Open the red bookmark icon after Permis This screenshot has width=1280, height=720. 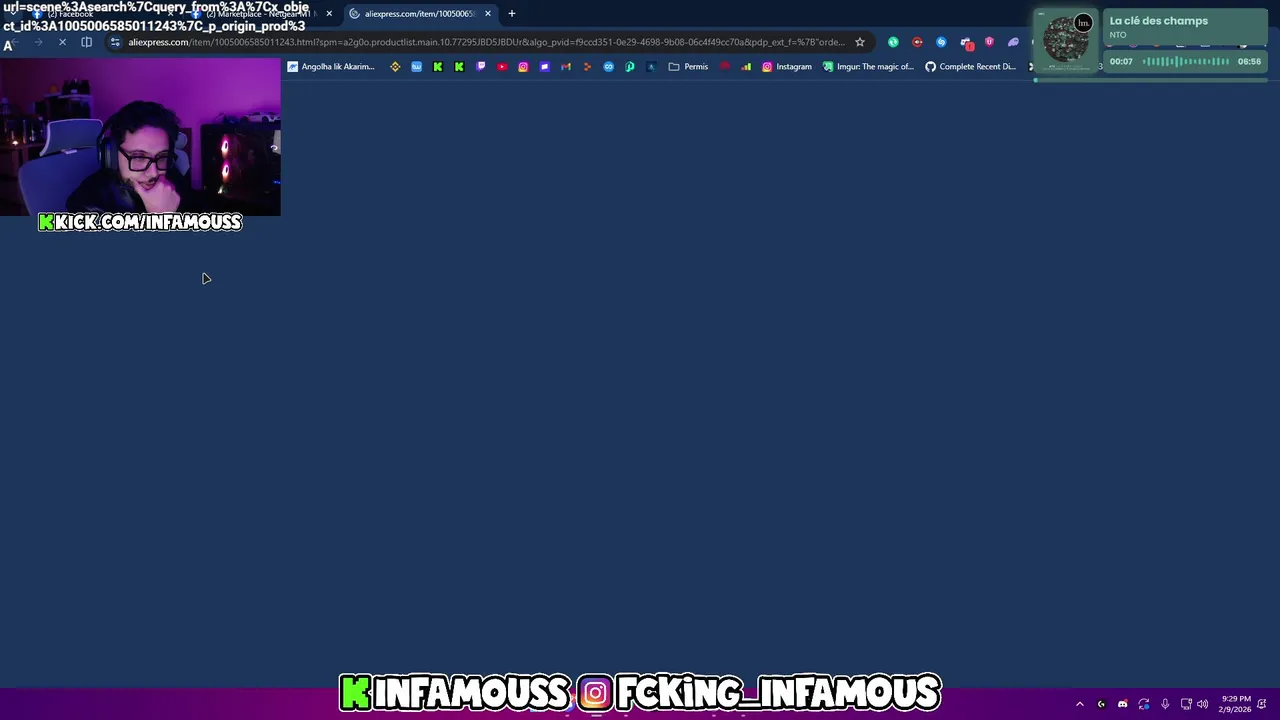(x=725, y=67)
